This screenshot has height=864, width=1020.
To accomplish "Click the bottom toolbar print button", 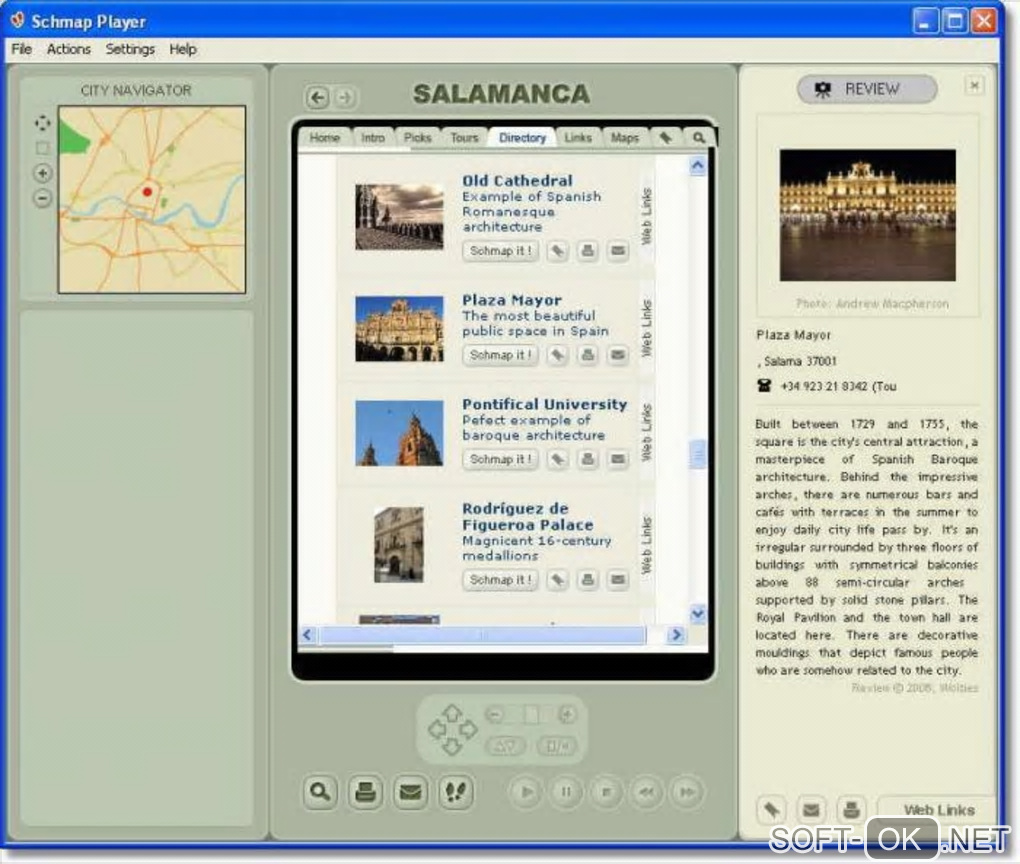I will point(365,792).
